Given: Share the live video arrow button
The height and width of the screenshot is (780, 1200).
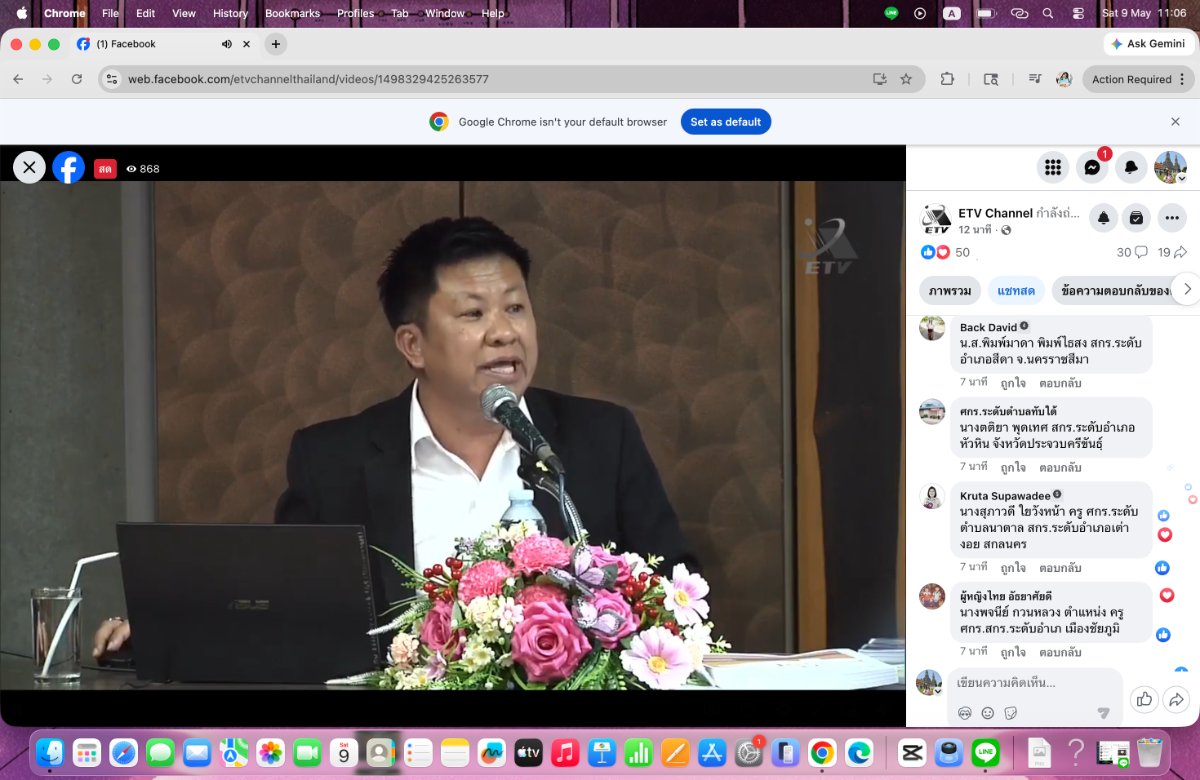Looking at the screenshot, I should pyautogui.click(x=1177, y=699).
